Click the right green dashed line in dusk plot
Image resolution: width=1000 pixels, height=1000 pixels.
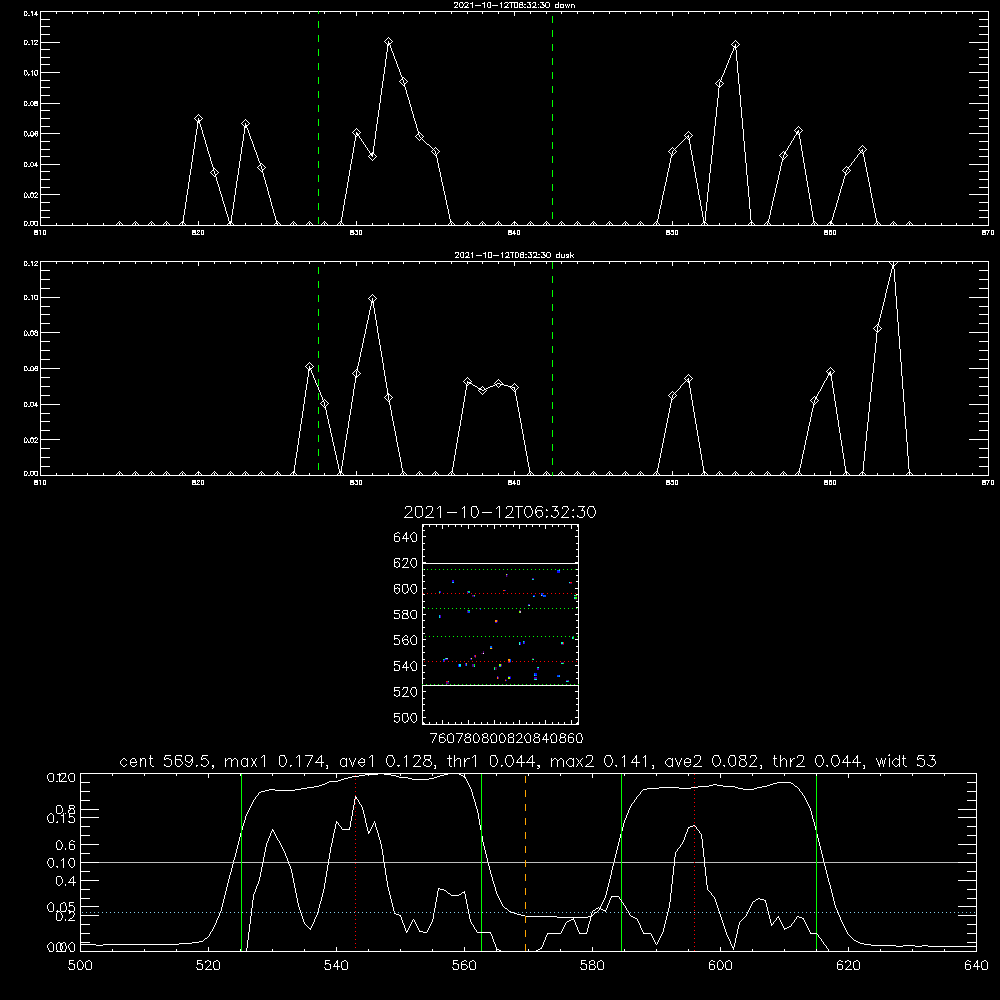coord(552,369)
